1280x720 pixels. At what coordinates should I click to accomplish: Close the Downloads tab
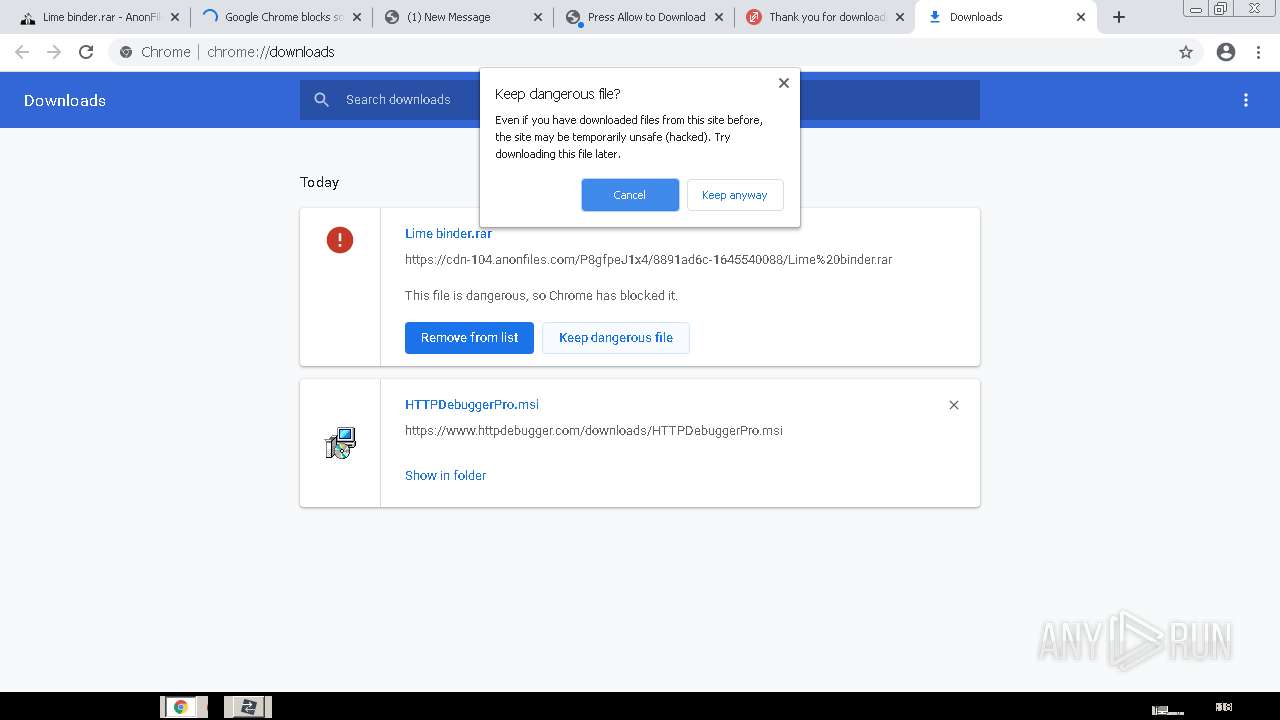tap(1081, 17)
